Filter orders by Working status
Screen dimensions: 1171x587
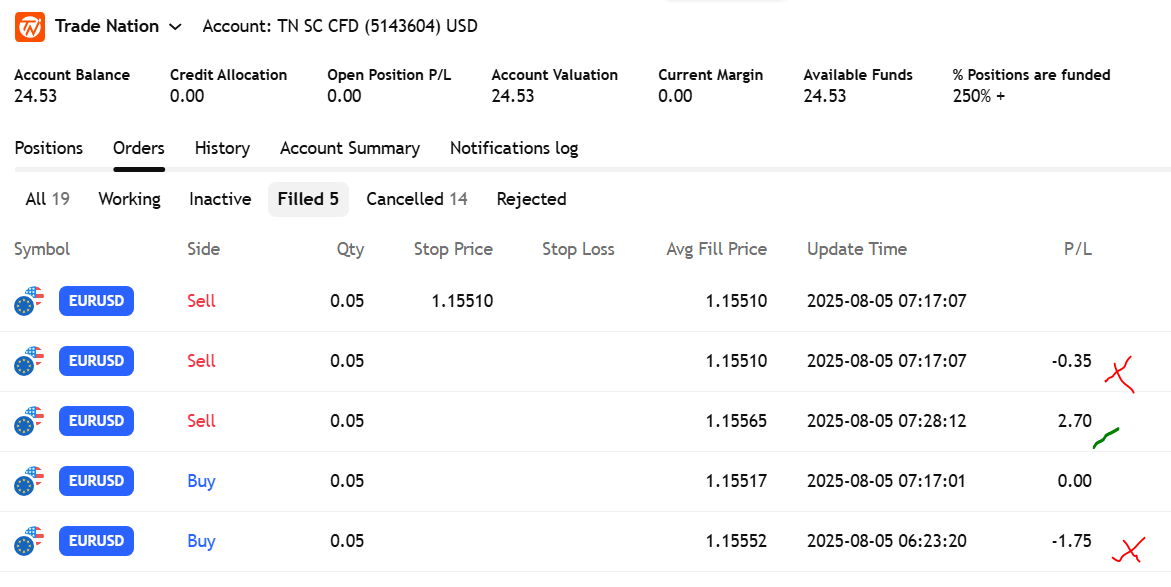[129, 199]
